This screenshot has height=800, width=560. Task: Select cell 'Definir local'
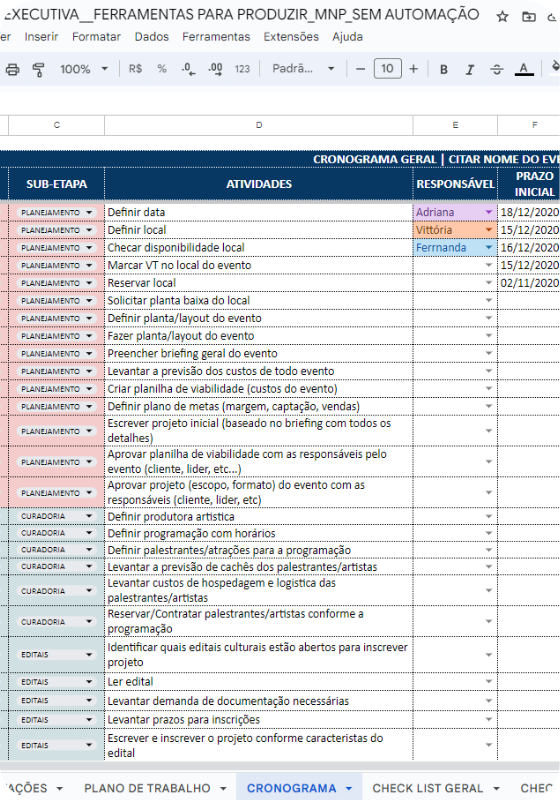click(x=259, y=230)
